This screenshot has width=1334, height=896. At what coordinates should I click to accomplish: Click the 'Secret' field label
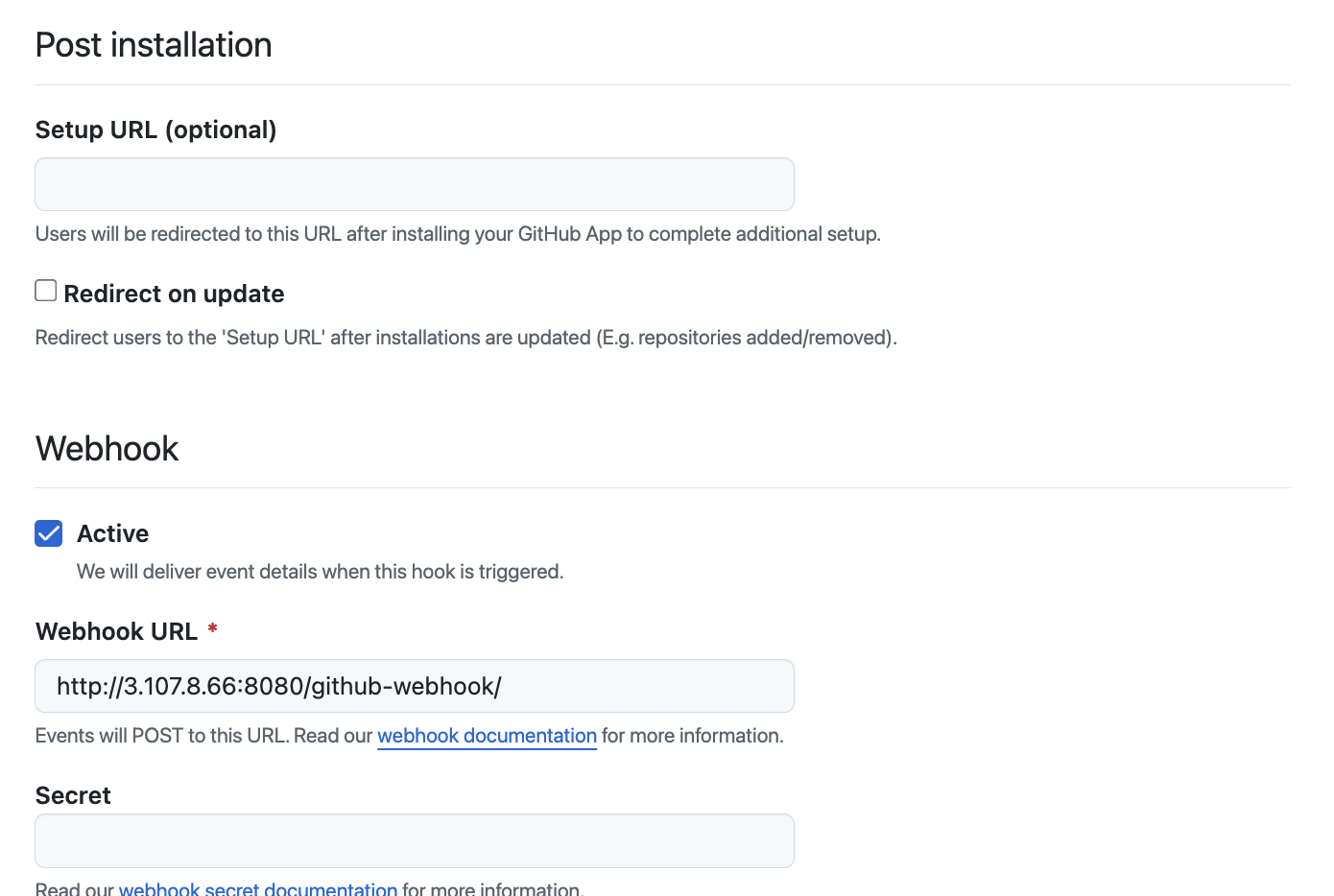pos(73,795)
